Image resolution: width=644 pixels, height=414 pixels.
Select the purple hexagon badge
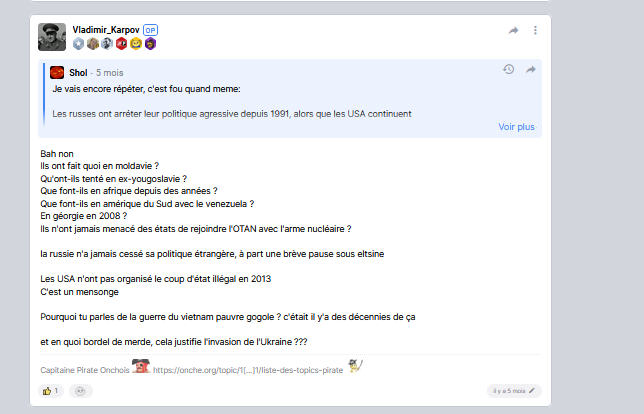point(150,44)
